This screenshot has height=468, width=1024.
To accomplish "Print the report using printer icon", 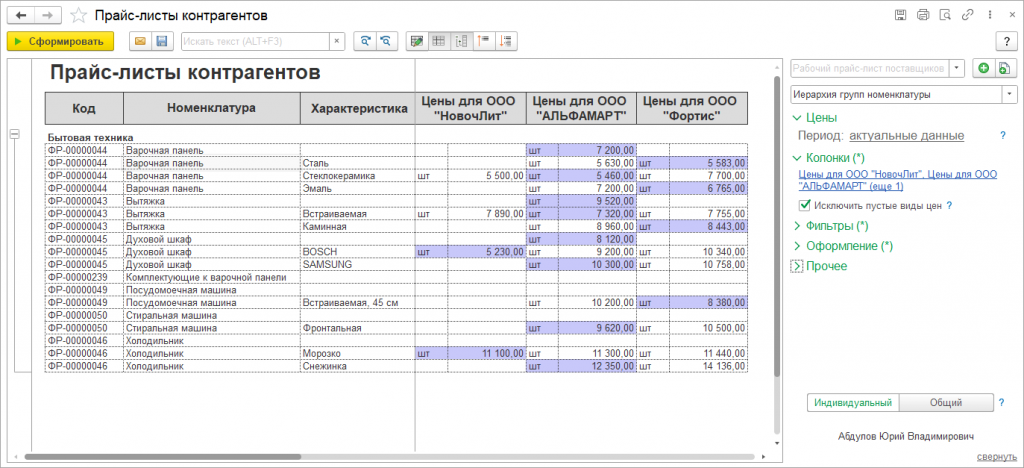I will (923, 15).
